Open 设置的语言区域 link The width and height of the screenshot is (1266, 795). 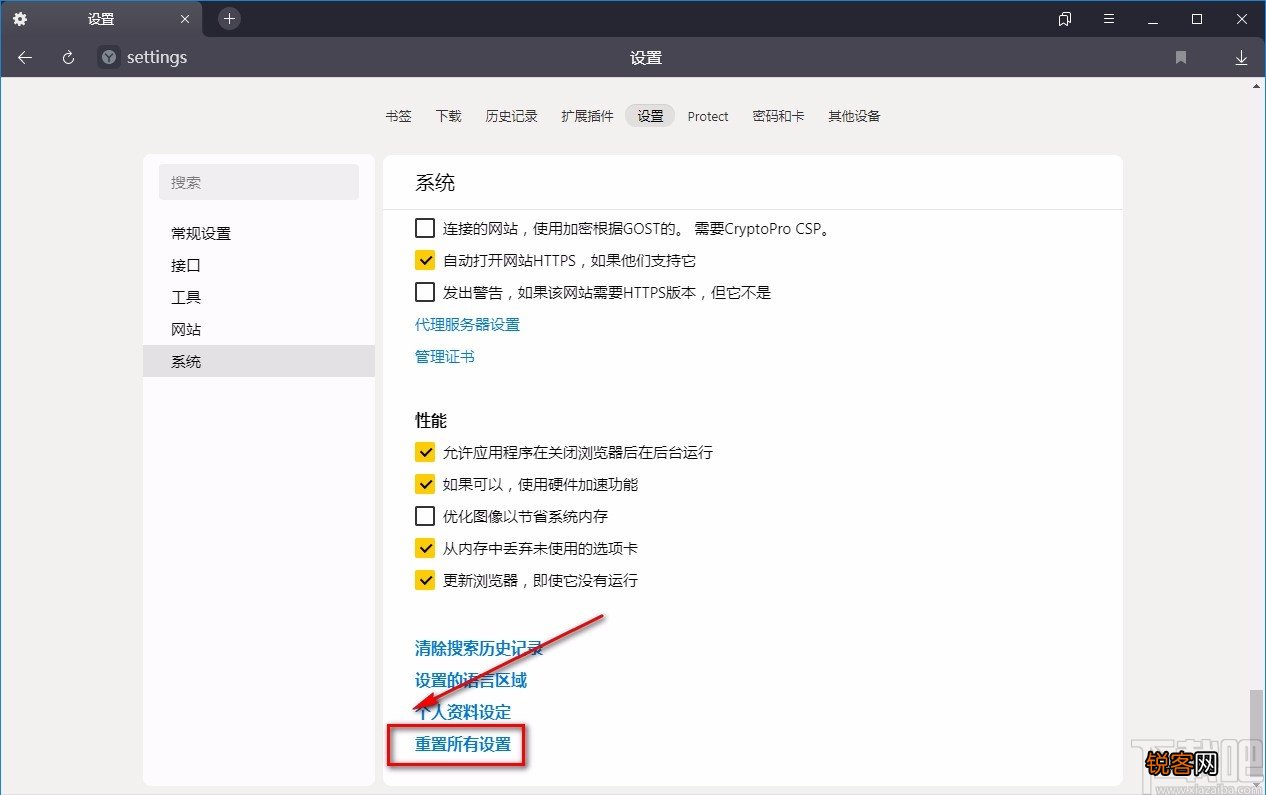pyautogui.click(x=471, y=680)
